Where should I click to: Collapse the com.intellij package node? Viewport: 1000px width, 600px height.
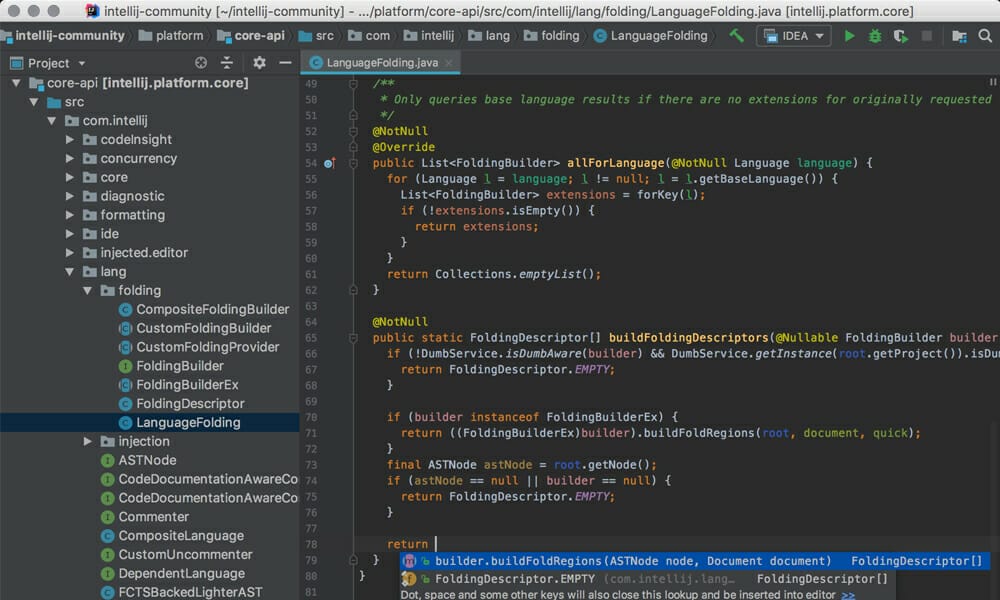click(51, 120)
